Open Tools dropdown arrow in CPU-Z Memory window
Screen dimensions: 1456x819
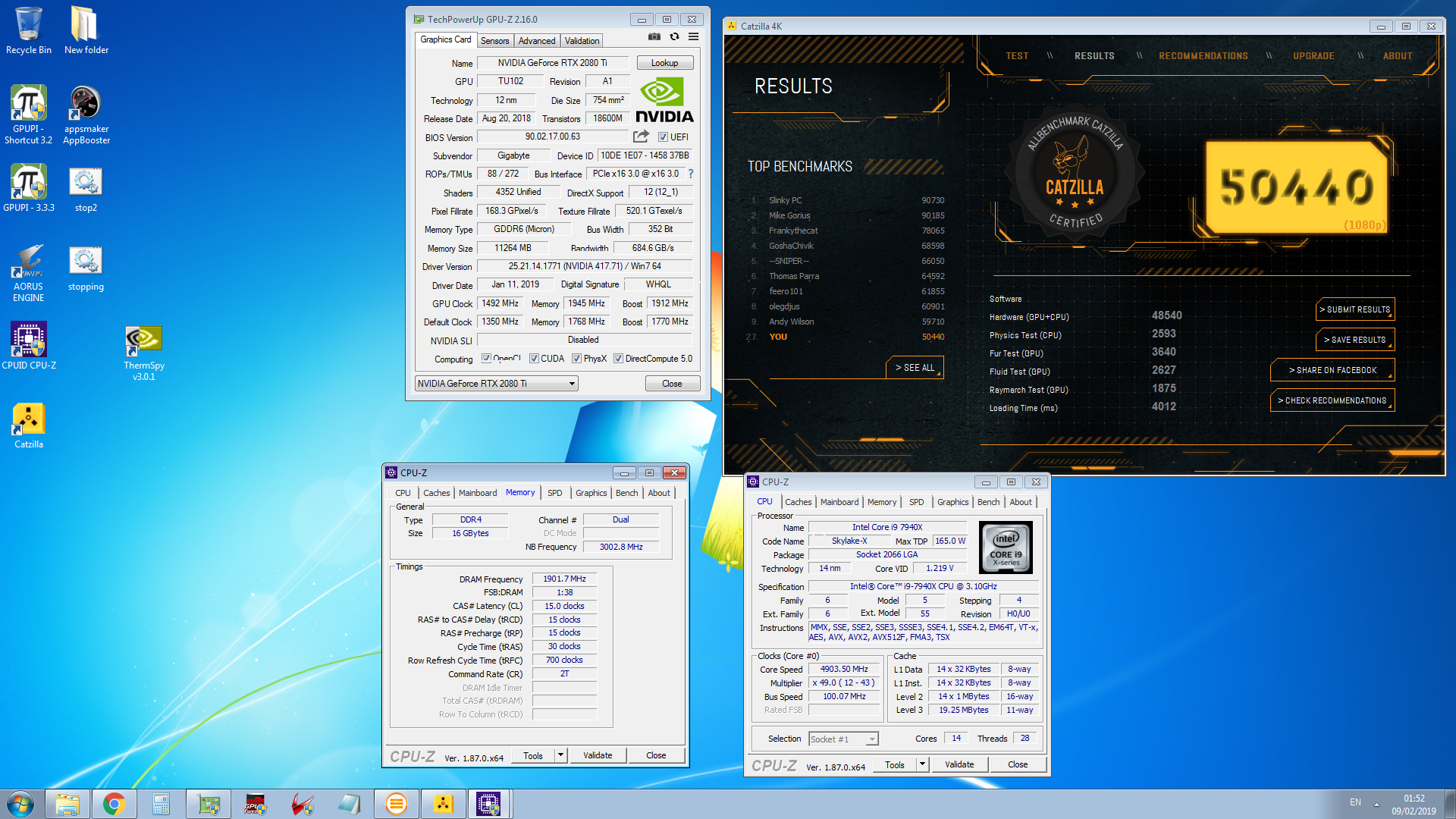pyautogui.click(x=560, y=755)
